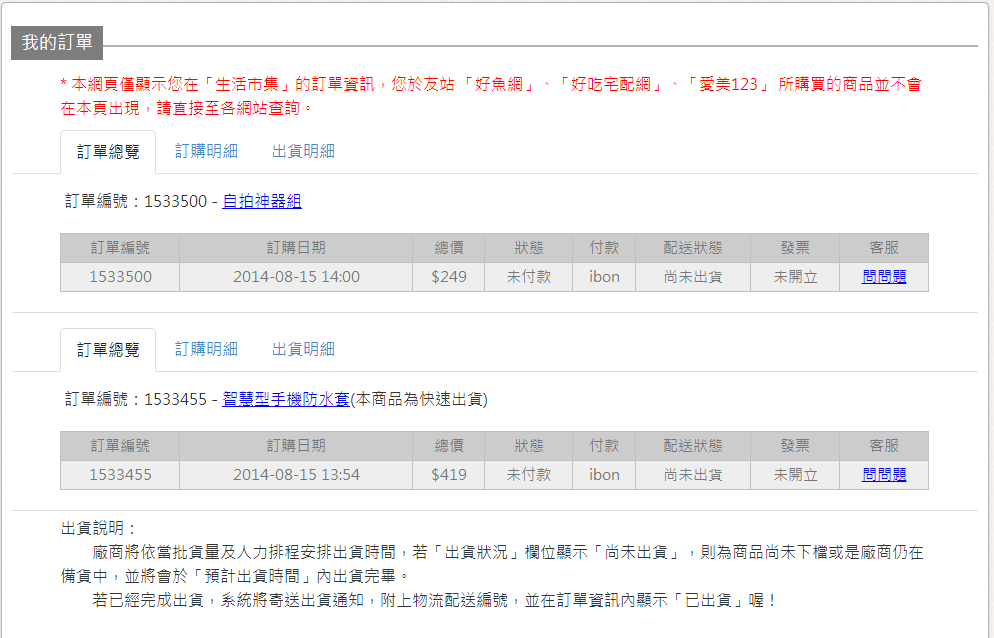Select 訂單總覽 tab for order 1533455

(x=108, y=349)
